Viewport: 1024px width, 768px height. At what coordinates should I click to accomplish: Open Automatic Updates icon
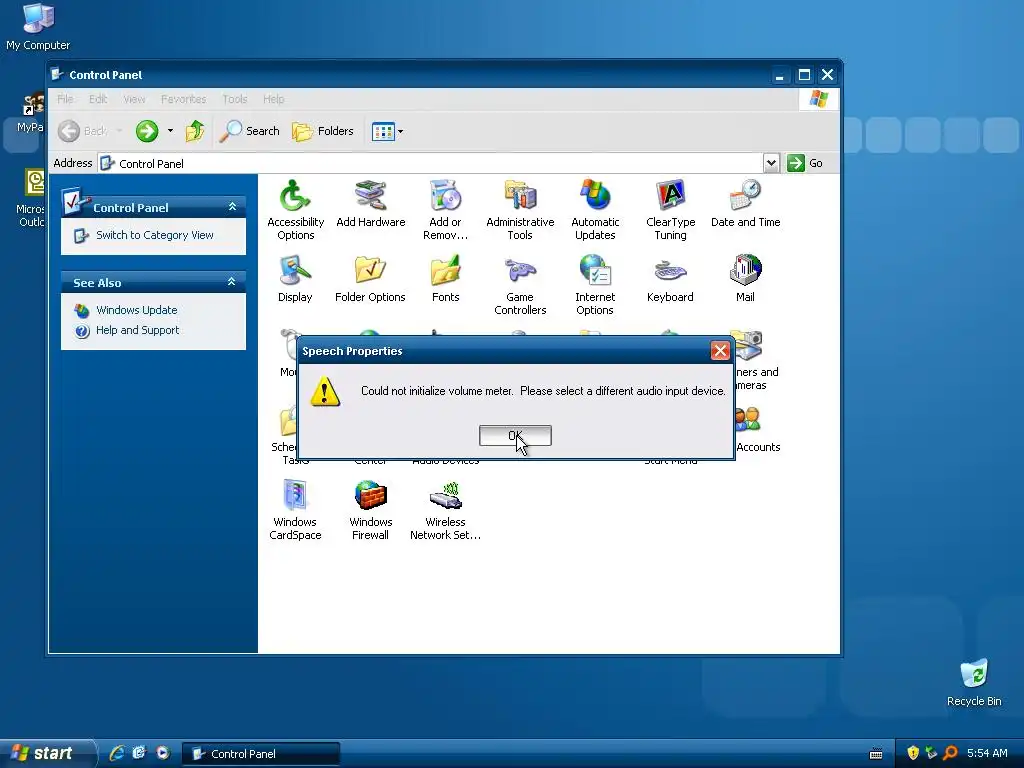click(x=595, y=210)
